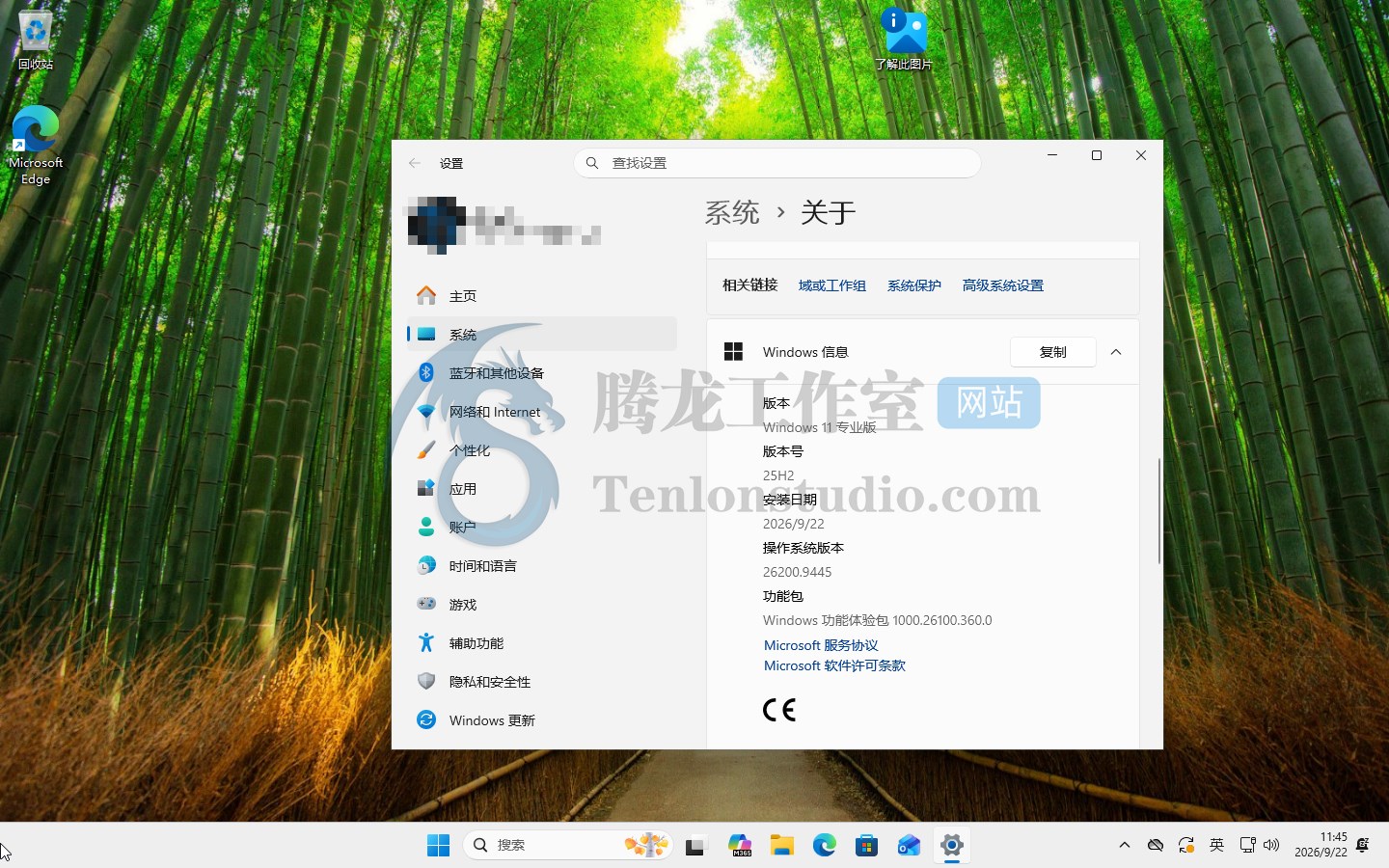
Task: Open 网络和 Internet settings
Action: (542, 412)
